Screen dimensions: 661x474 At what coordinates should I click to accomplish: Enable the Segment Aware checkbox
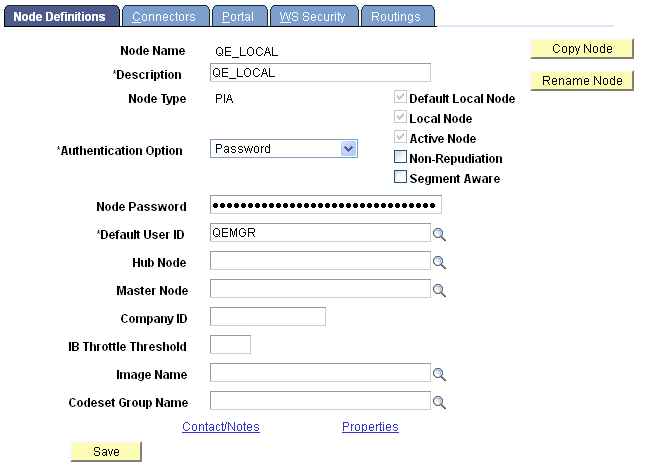[400, 177]
